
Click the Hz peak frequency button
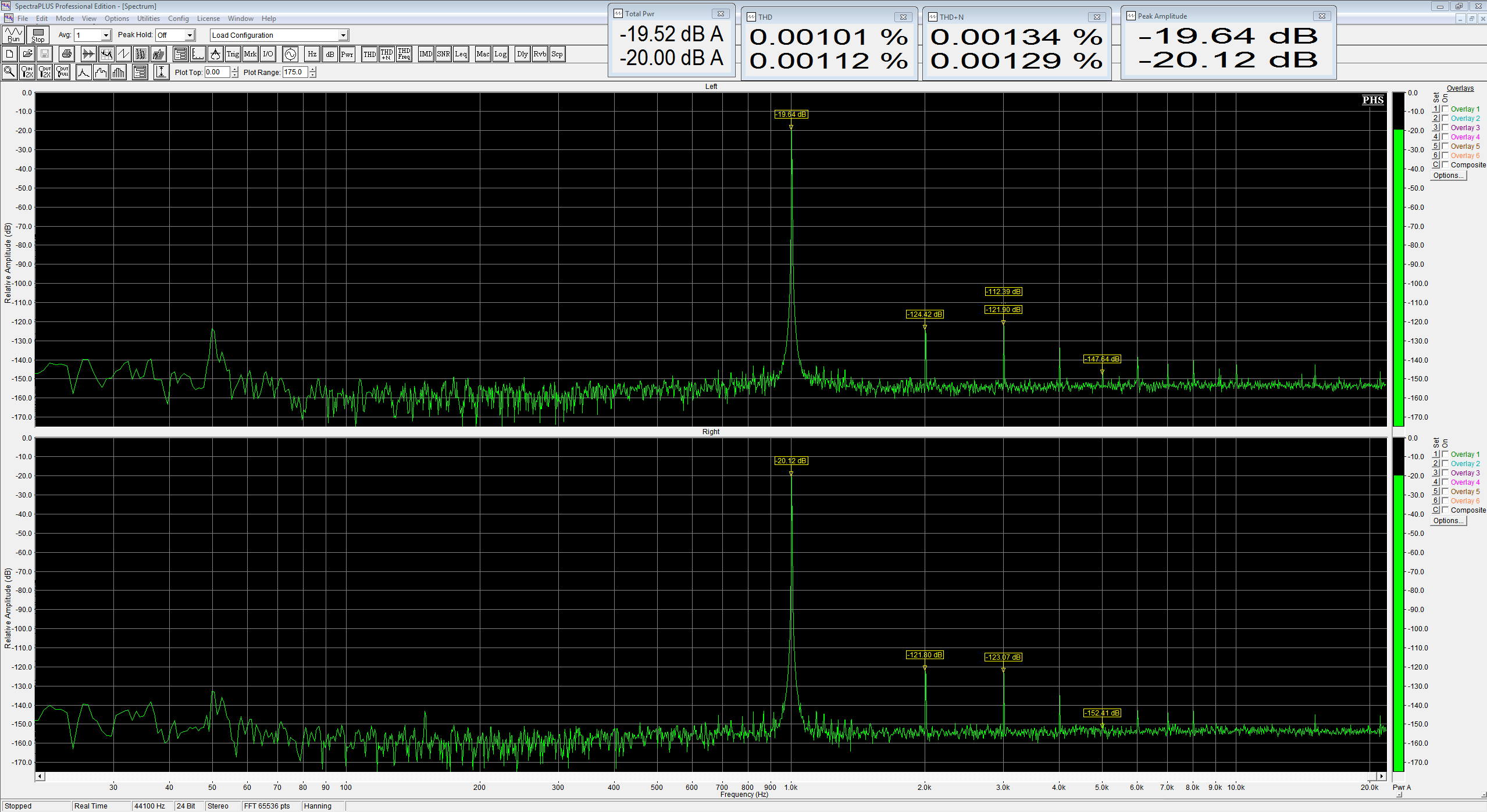tap(312, 54)
